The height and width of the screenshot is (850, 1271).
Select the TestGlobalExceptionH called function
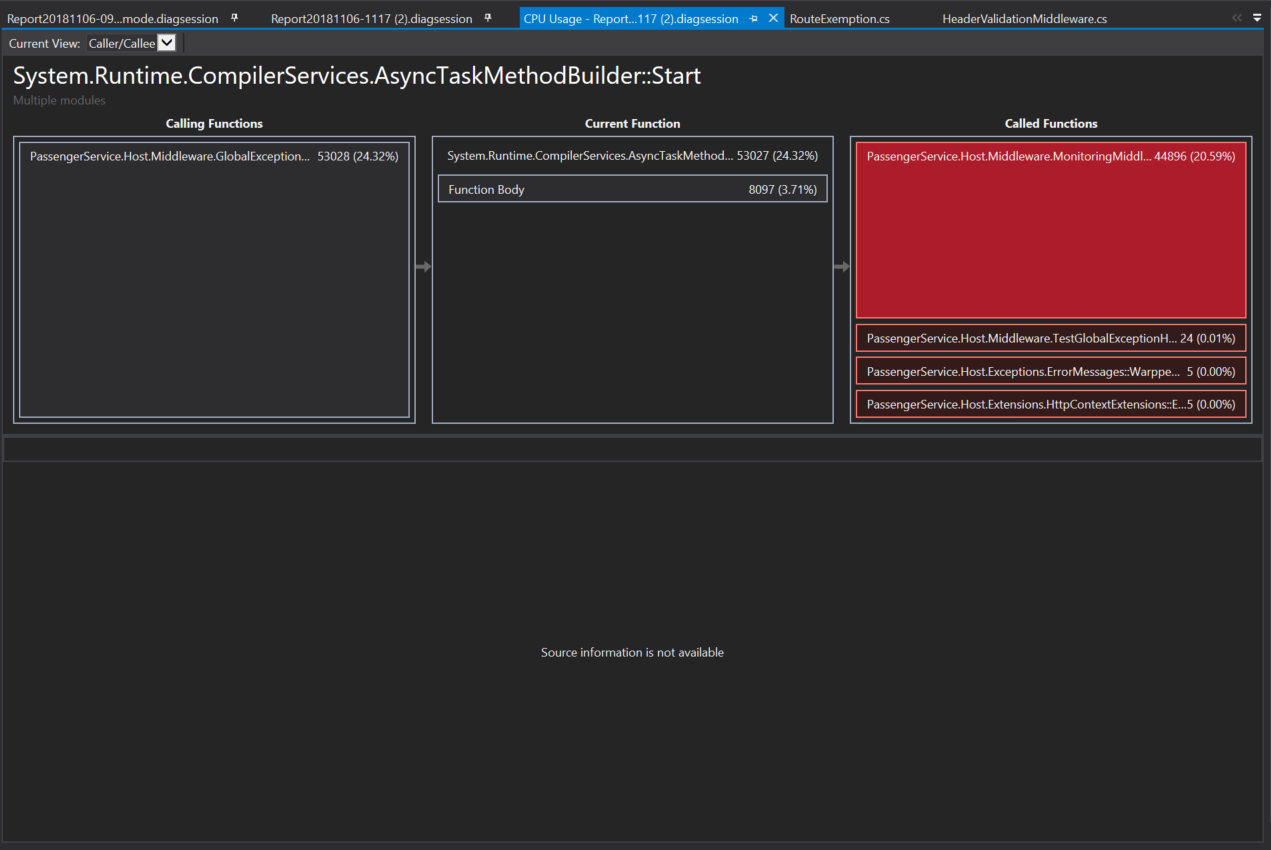1050,338
